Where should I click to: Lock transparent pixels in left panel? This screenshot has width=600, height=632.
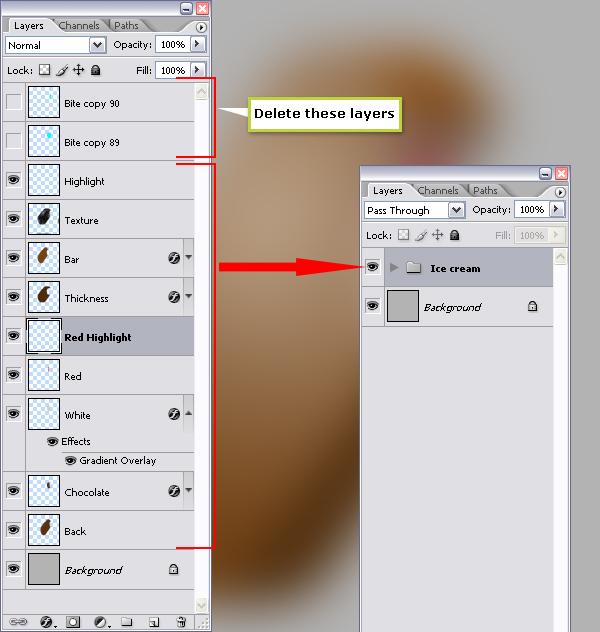[44, 70]
